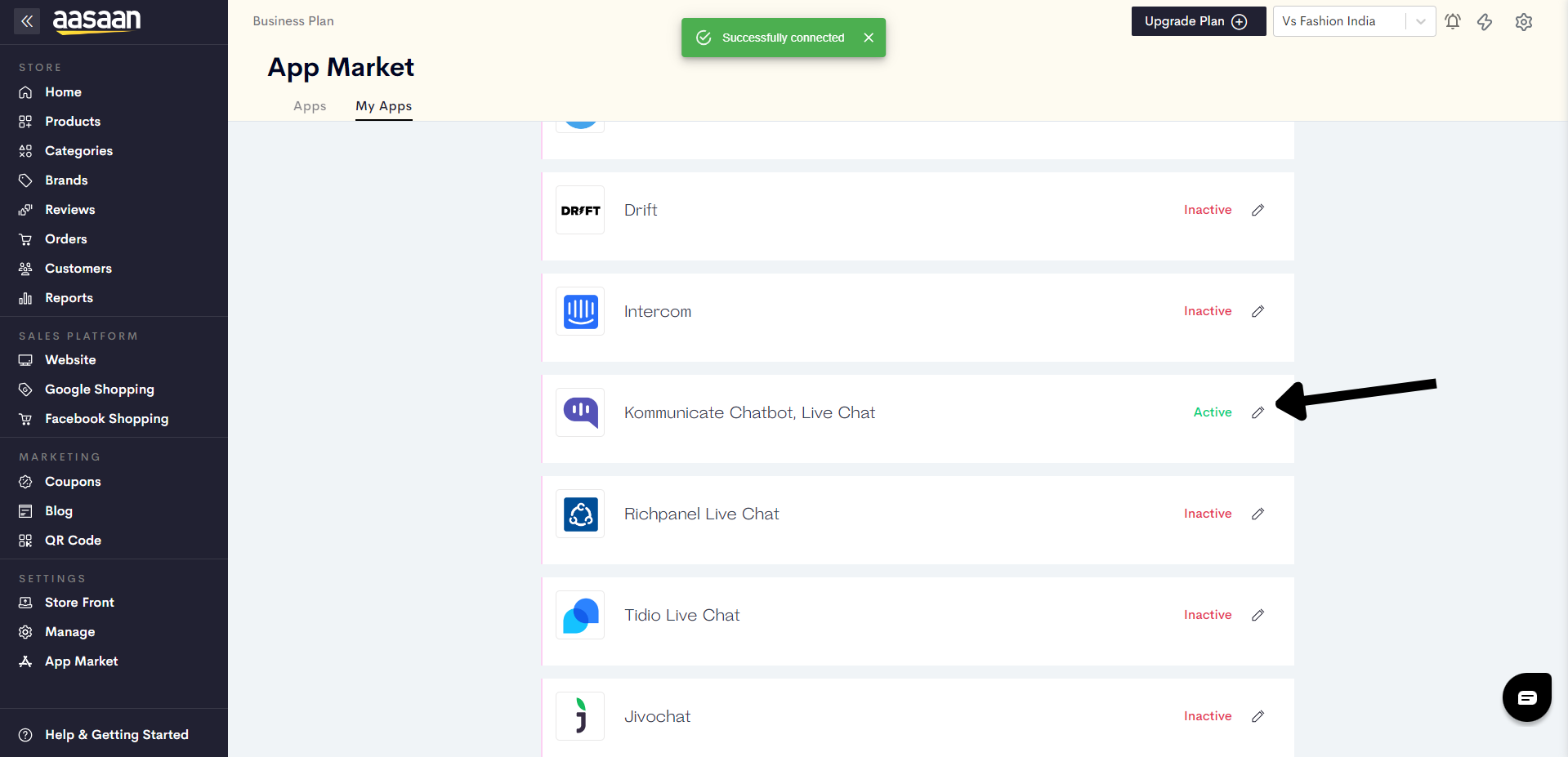Viewport: 1568px width, 757px height.
Task: Click the Store Front icon
Action: tap(25, 603)
